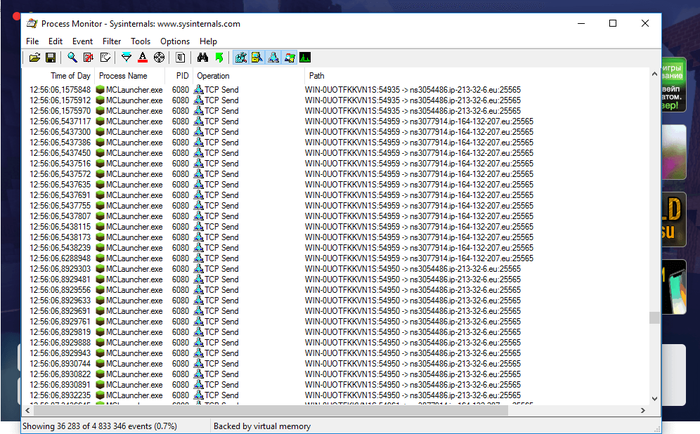Click the TCP Send text in row 12:56:06,5437635
This screenshot has width=700, height=434.
coord(221,184)
